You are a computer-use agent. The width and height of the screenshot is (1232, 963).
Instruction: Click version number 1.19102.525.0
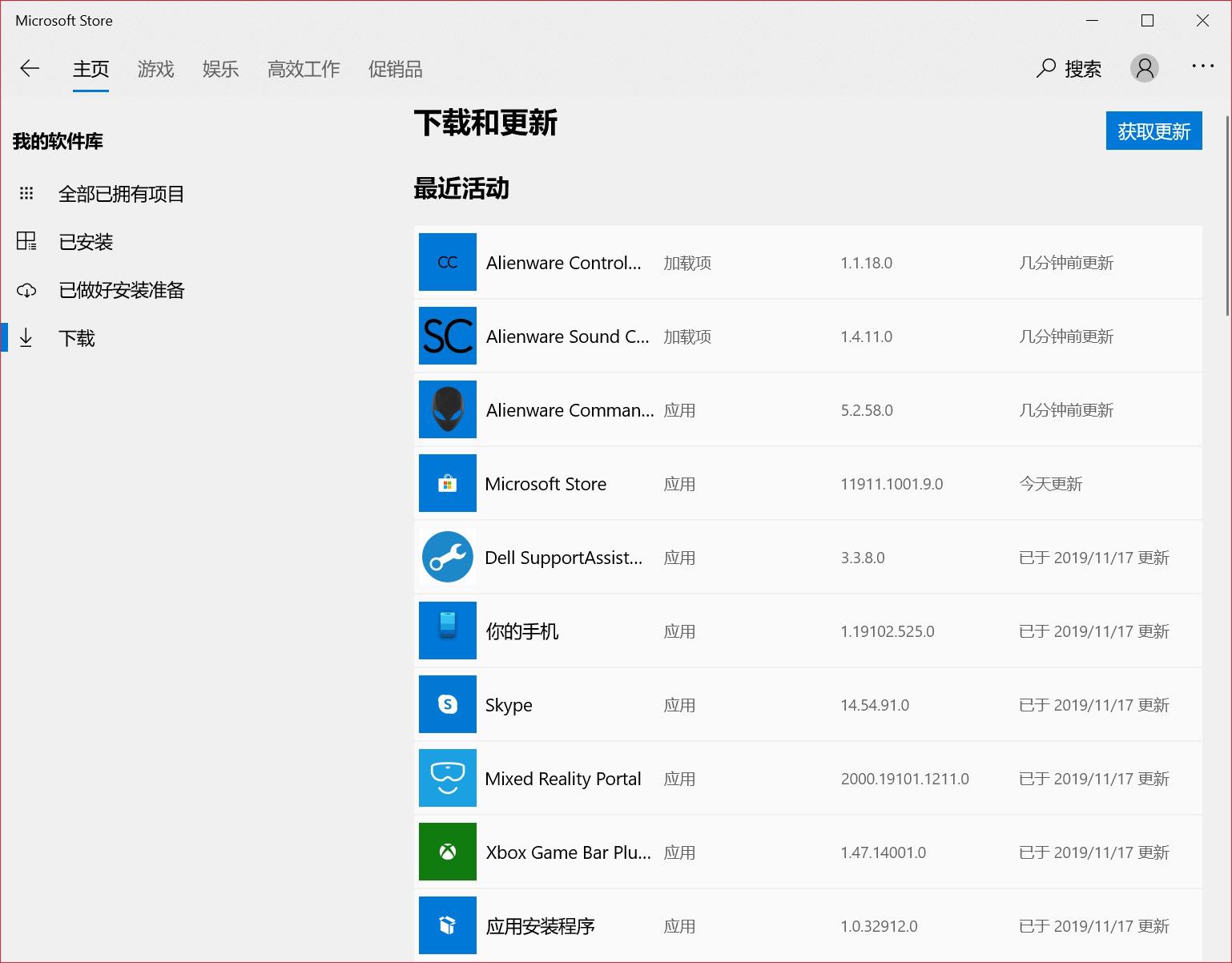pos(888,631)
